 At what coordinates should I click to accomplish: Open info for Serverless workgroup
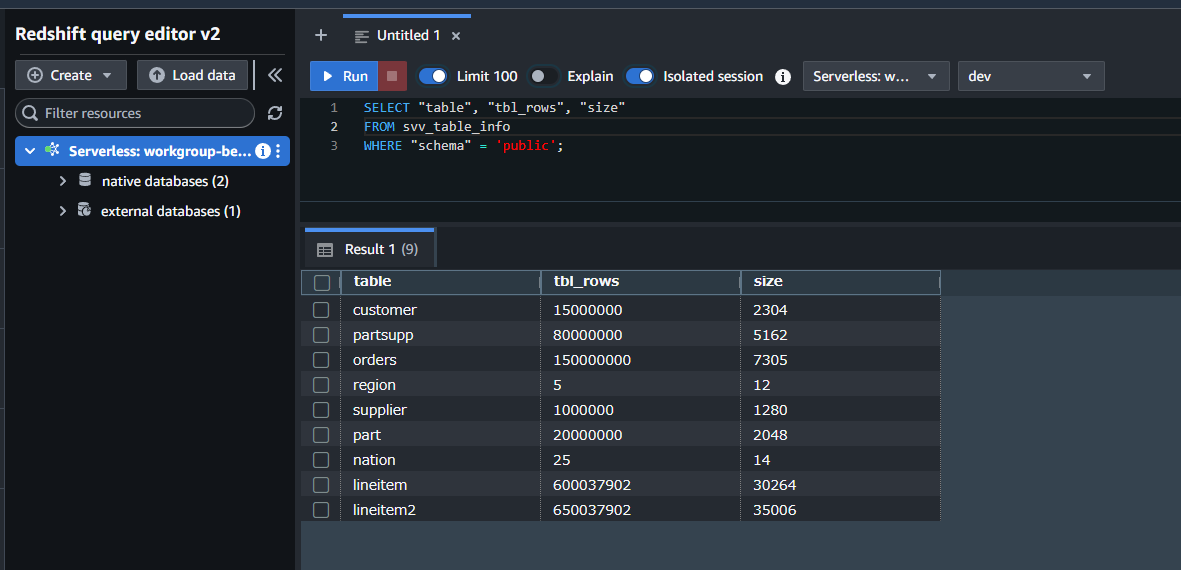(x=262, y=151)
